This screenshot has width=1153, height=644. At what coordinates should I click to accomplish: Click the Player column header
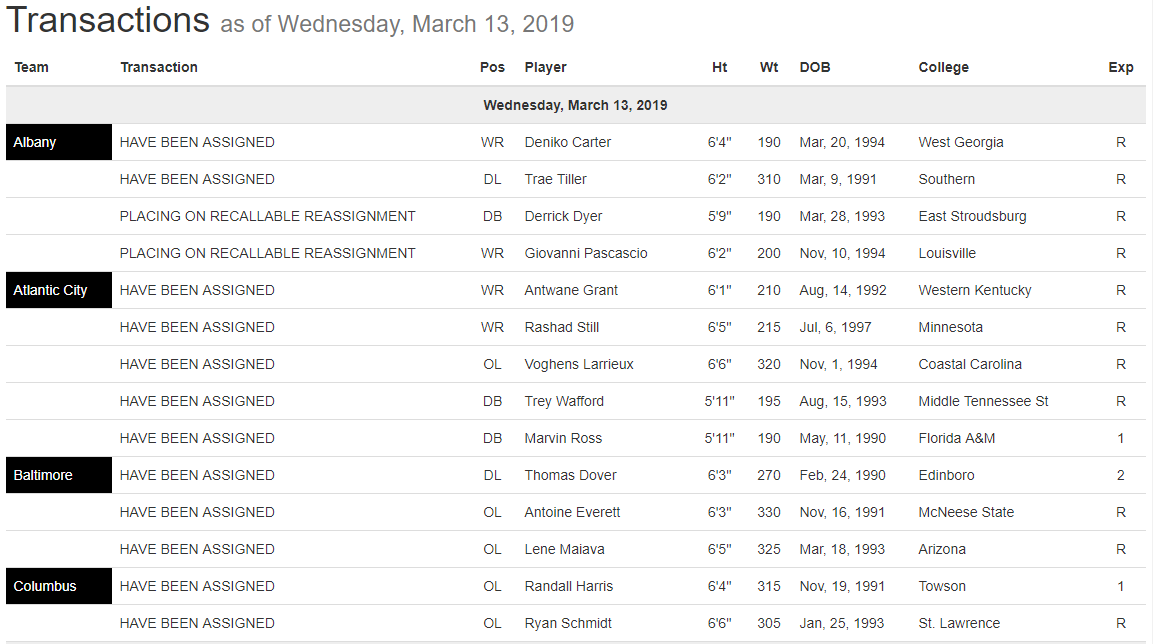click(545, 67)
